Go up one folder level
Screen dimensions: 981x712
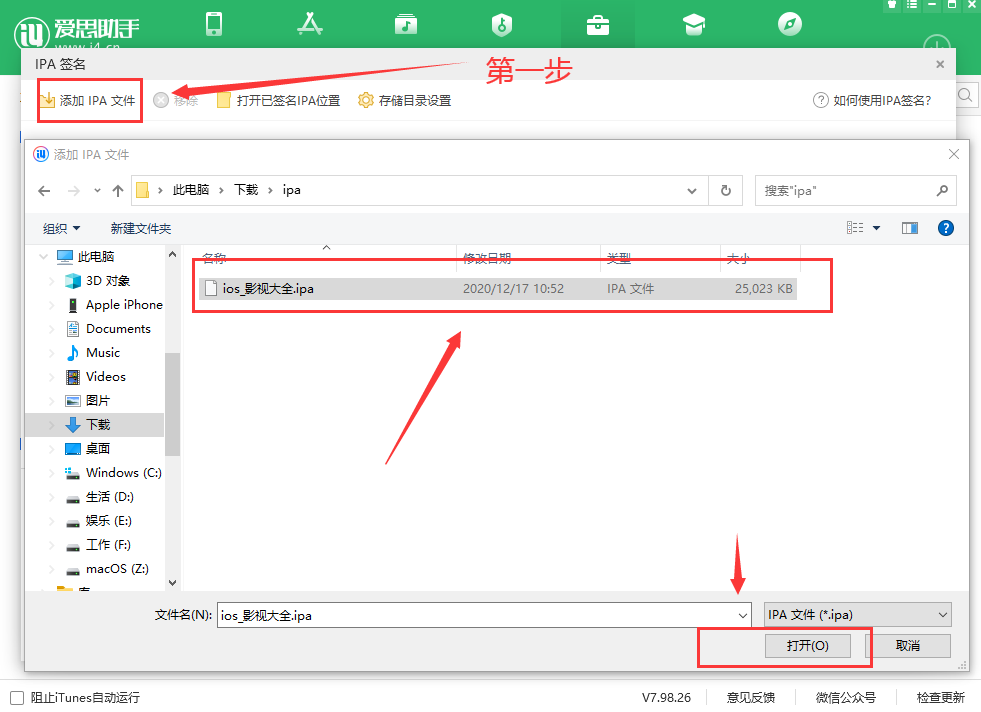coord(118,191)
